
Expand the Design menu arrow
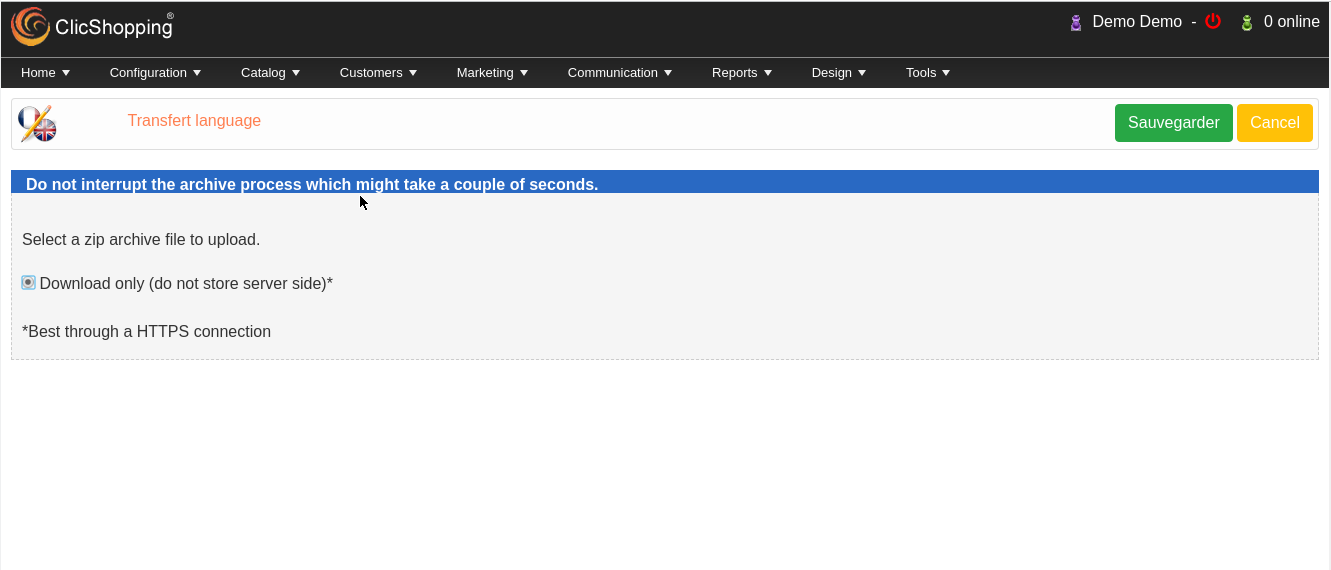click(x=862, y=73)
